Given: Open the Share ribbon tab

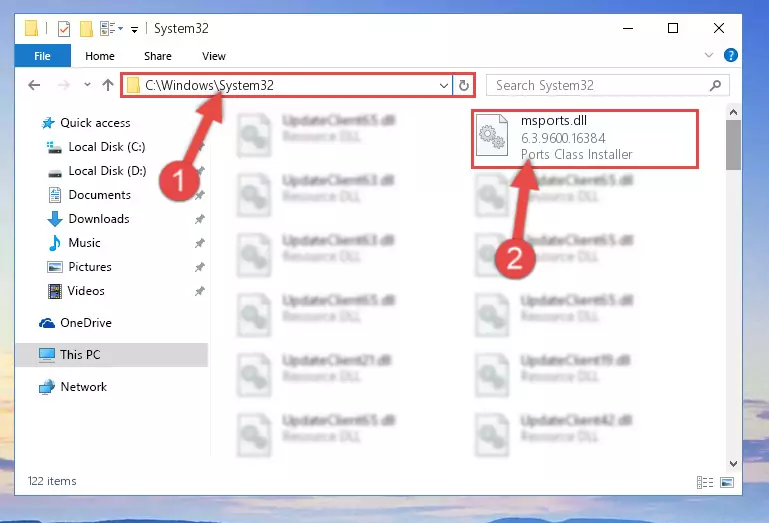Looking at the screenshot, I should (x=157, y=56).
